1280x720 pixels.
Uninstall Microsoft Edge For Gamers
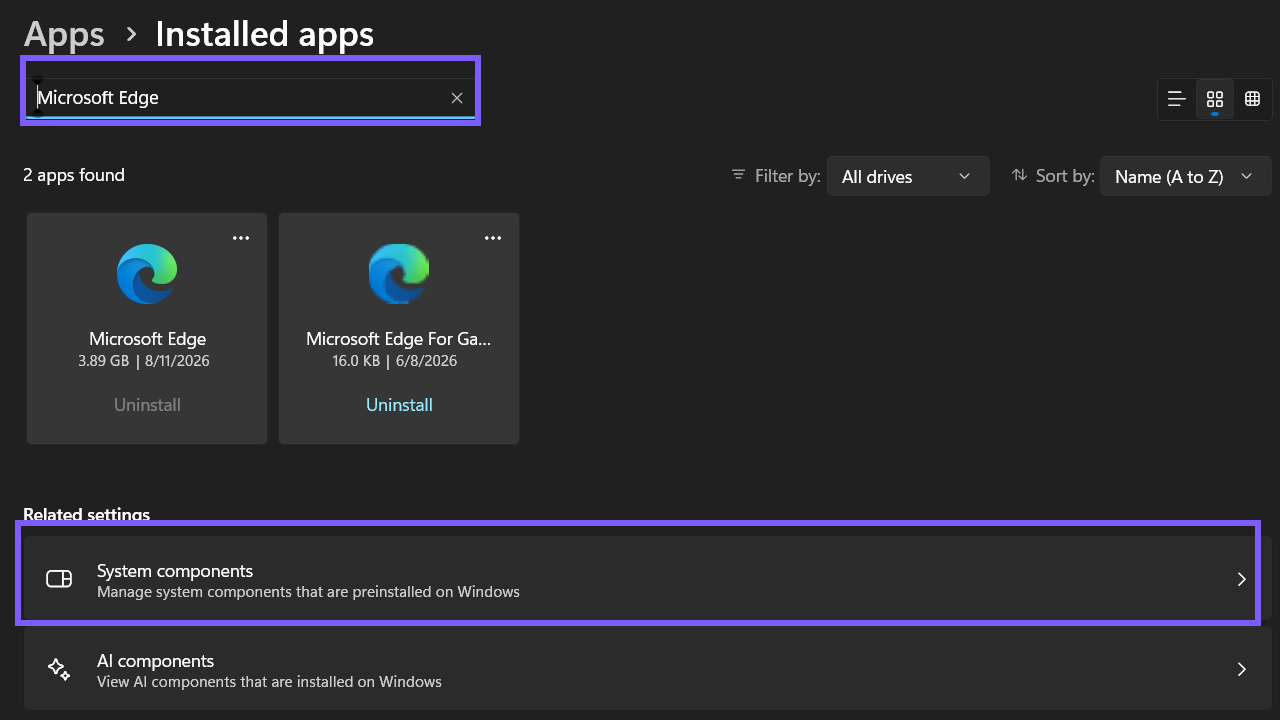point(399,405)
